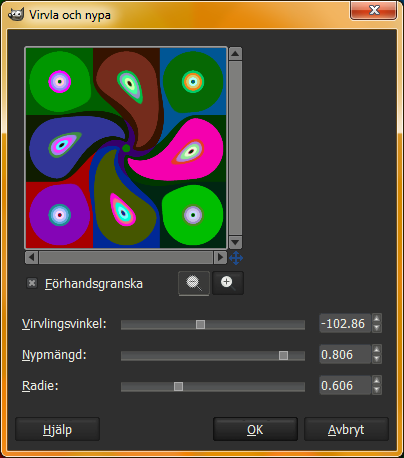Click the preview navigation cross-arrows icon
The image size is (404, 458).
tap(236, 258)
